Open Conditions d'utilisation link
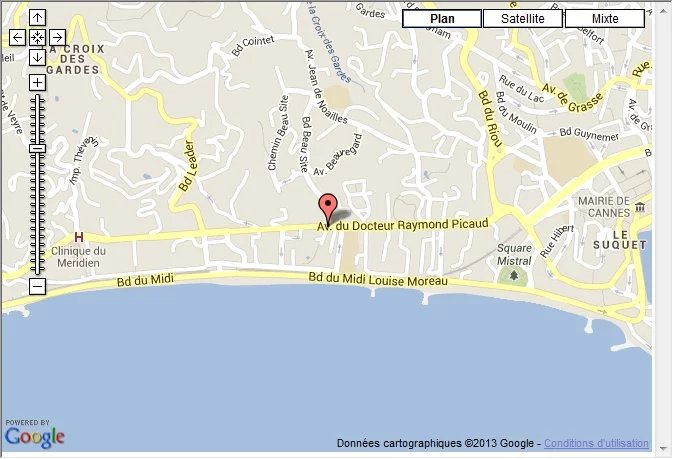The height and width of the screenshot is (459, 673). (596, 443)
